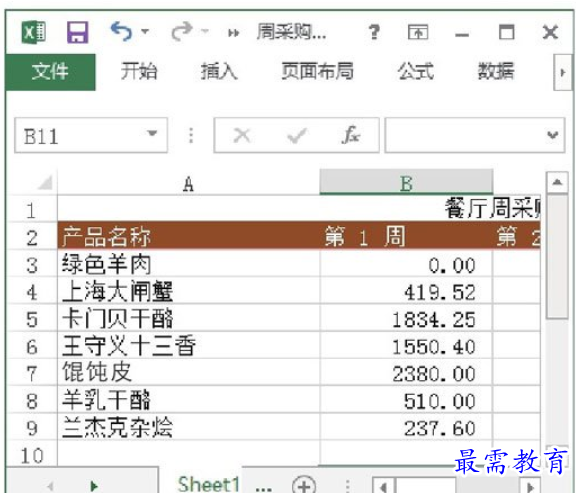Expand more Quick Access Toolbar commands
This screenshot has height=493, width=576.
234,33
